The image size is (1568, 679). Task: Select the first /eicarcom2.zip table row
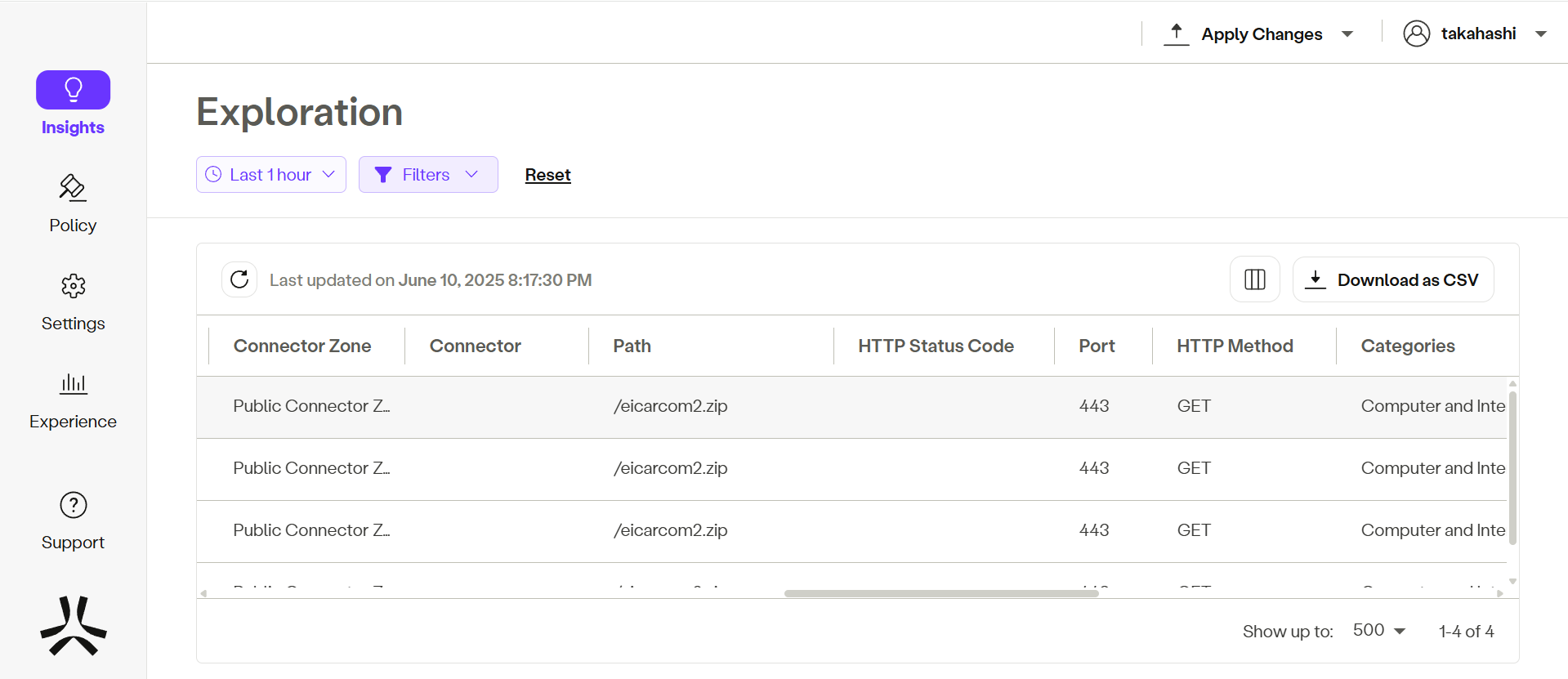[x=670, y=406]
